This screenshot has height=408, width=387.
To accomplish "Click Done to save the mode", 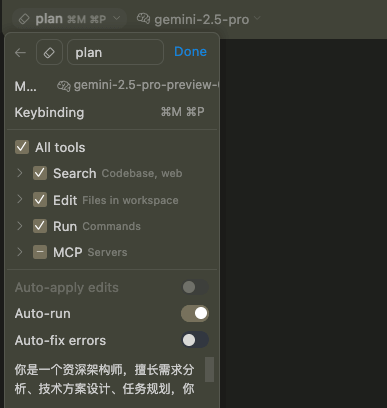I will 190,52.
